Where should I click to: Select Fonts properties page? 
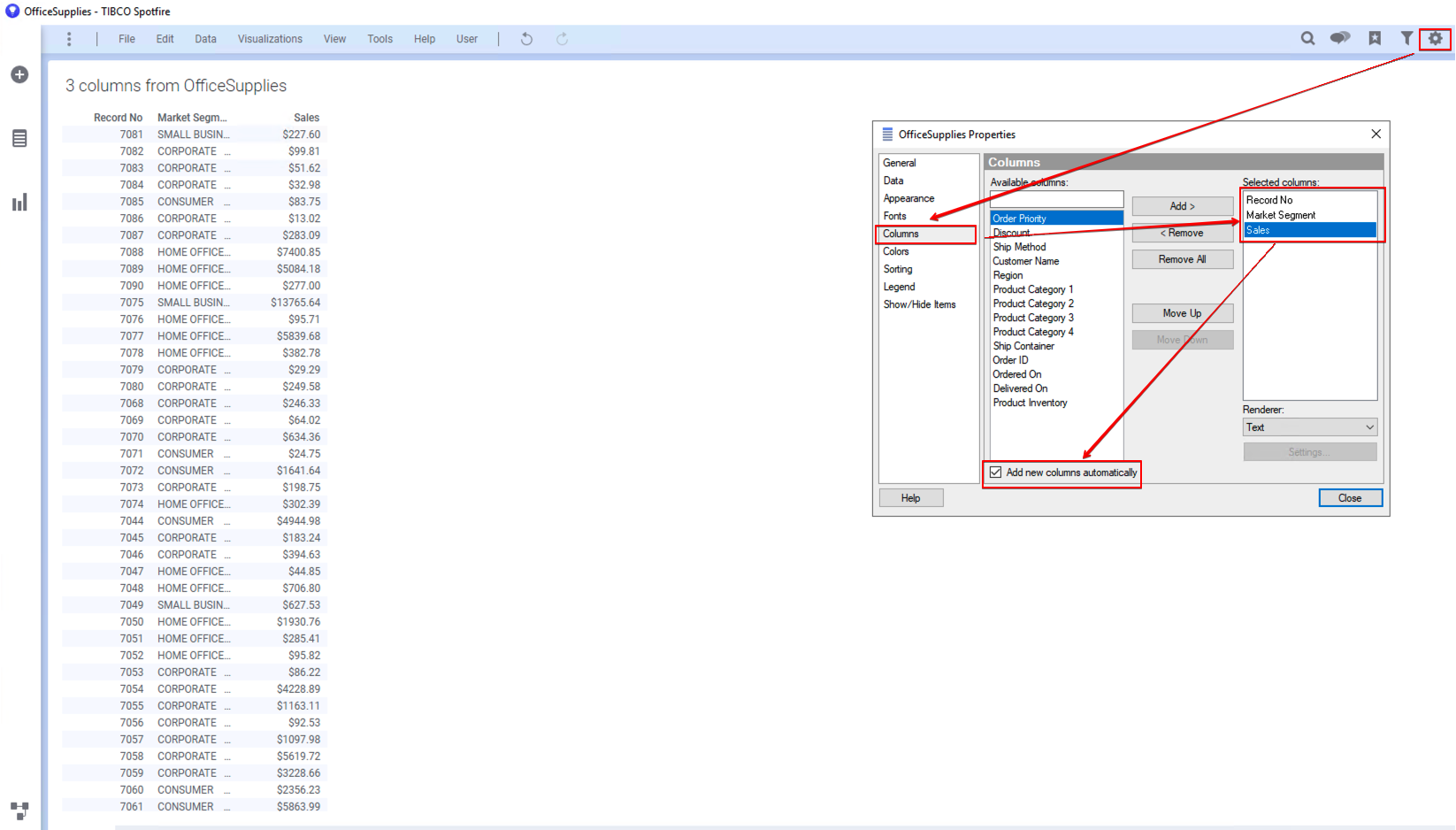(x=895, y=216)
